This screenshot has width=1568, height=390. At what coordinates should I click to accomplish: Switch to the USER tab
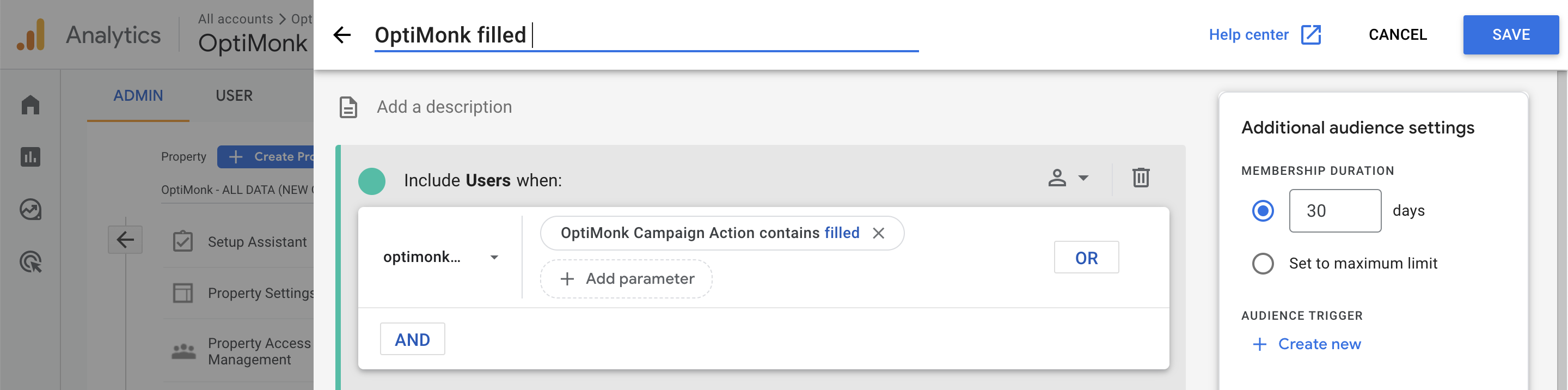pyautogui.click(x=234, y=96)
